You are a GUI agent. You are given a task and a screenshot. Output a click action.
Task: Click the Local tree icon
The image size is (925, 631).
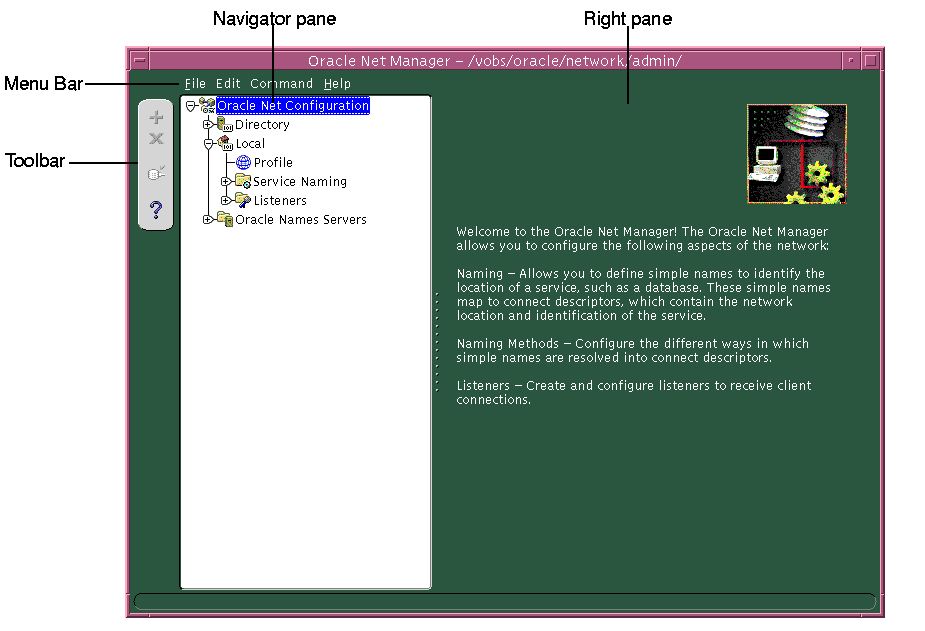pos(224,143)
